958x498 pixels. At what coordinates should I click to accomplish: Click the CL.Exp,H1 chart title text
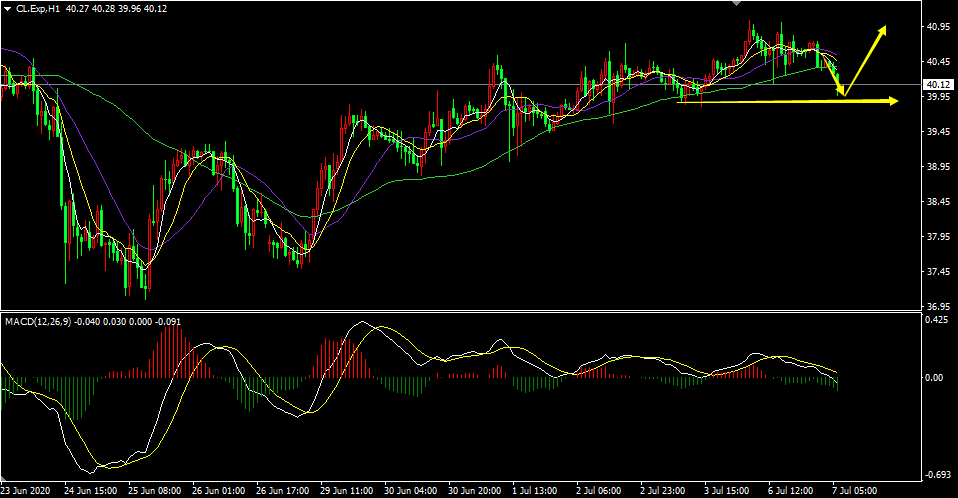click(x=37, y=9)
